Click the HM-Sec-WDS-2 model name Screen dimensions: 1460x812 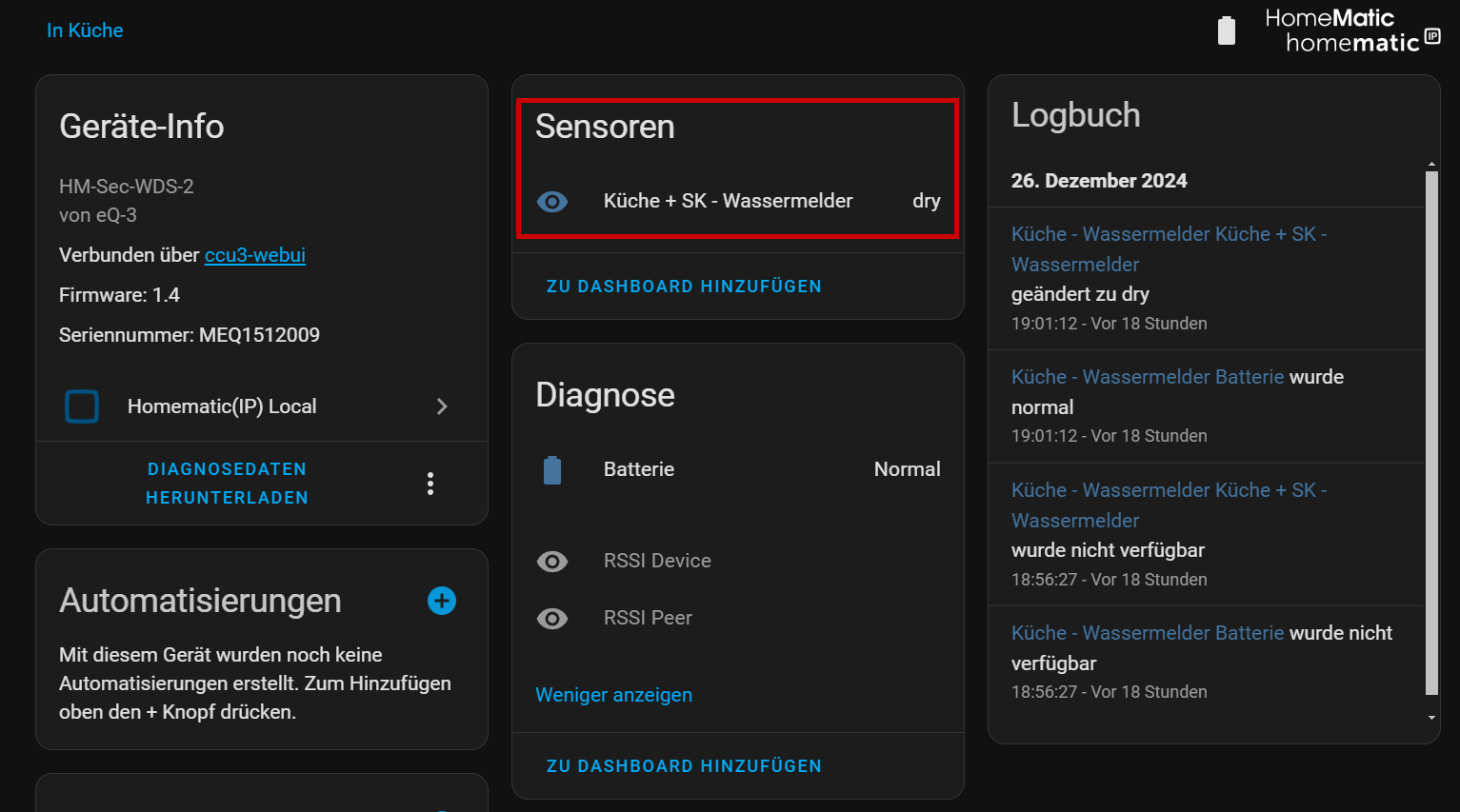(x=127, y=187)
